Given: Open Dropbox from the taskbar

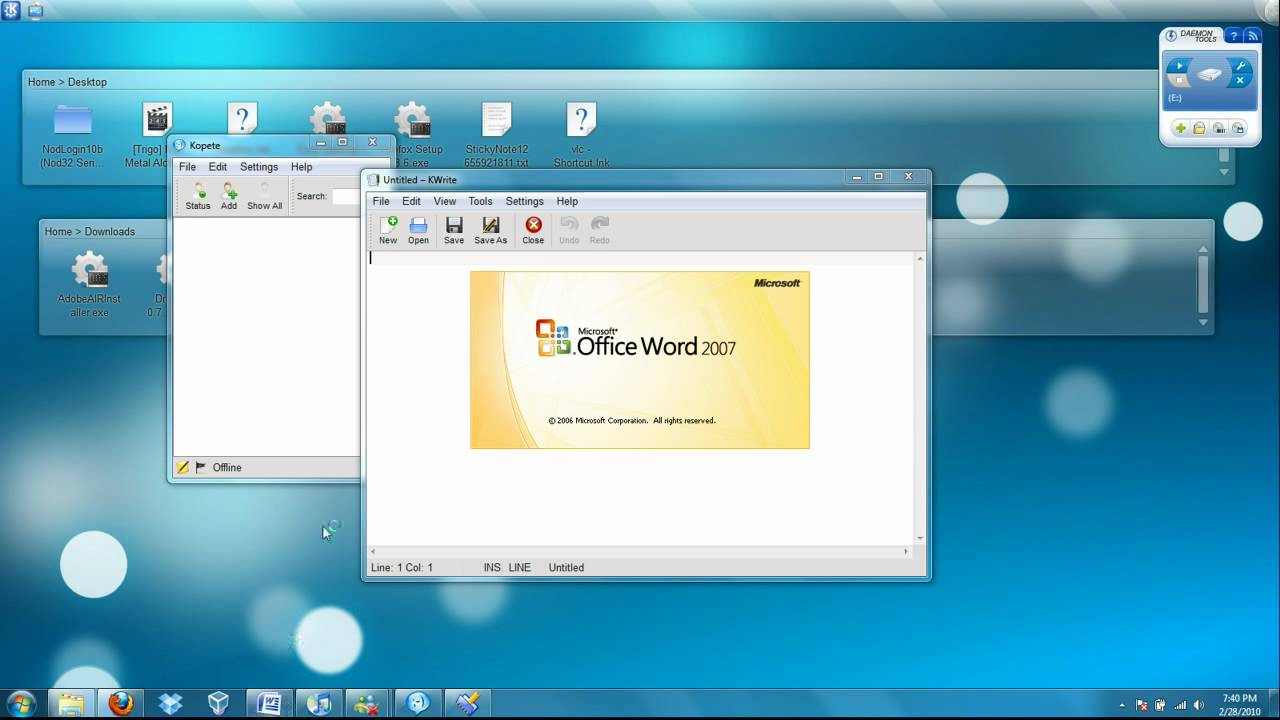Looking at the screenshot, I should 170,703.
